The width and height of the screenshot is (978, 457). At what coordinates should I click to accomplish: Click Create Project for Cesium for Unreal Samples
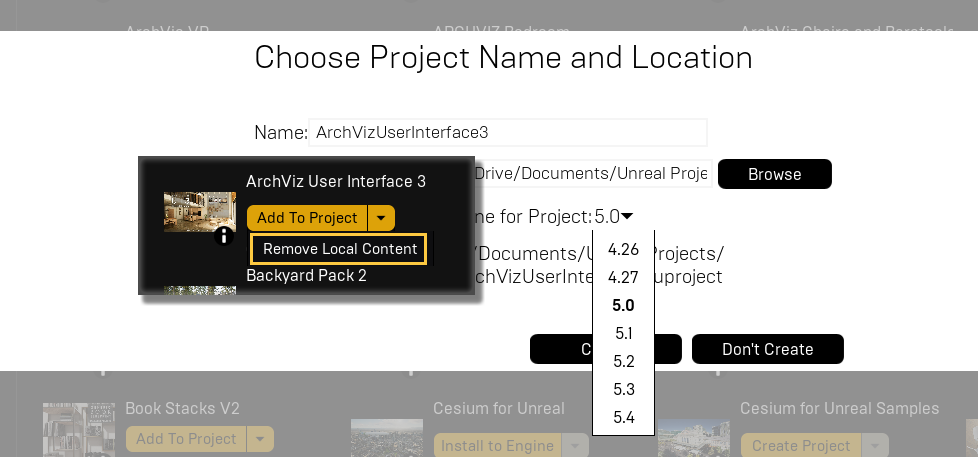tap(801, 446)
